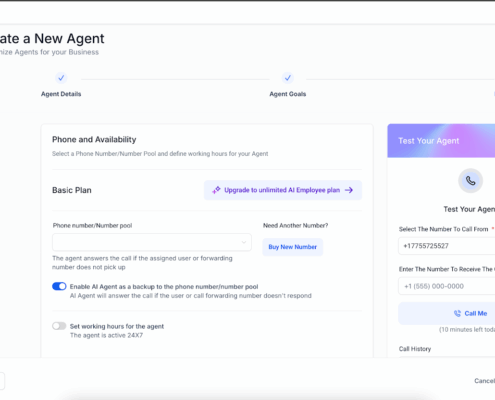Click the Agent Goals checkmark step icon
Image resolution: width=495 pixels, height=400 pixels.
[x=288, y=78]
